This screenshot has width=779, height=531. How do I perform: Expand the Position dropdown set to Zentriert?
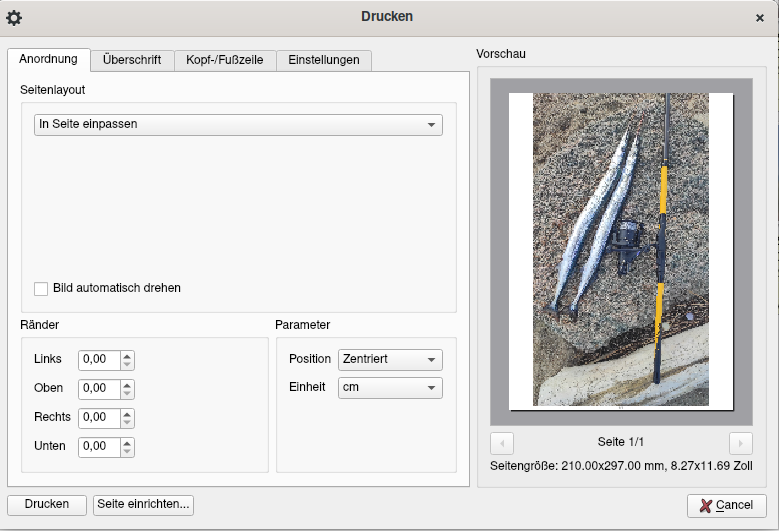(390, 359)
